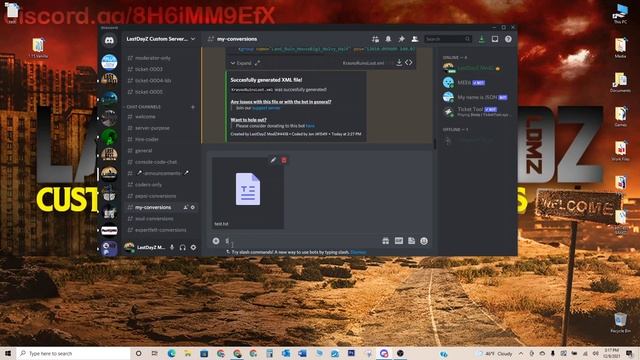Click the Discord update download icon
Screen dimensions: 640x360
point(482,39)
